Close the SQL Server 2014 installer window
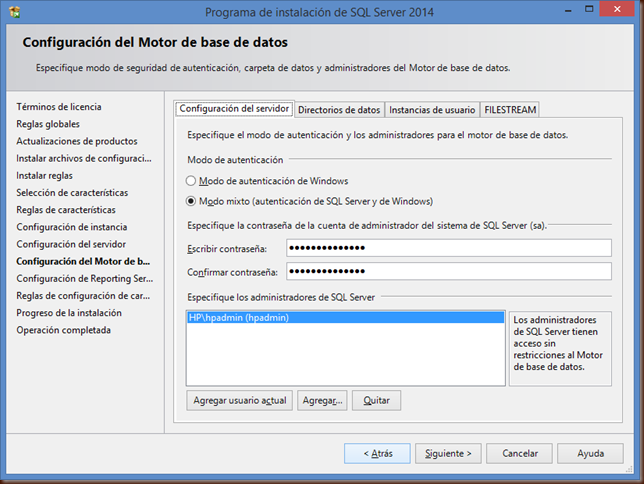Image resolution: width=644 pixels, height=484 pixels. point(617,9)
